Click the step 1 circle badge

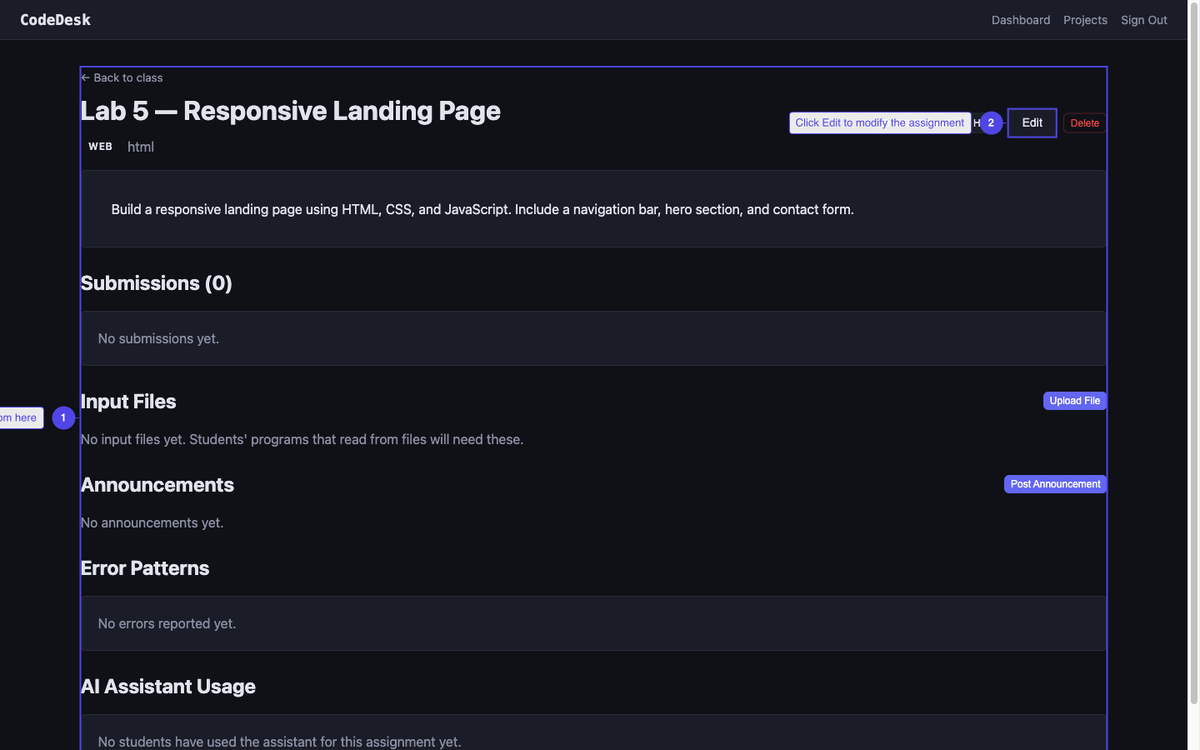click(x=63, y=418)
